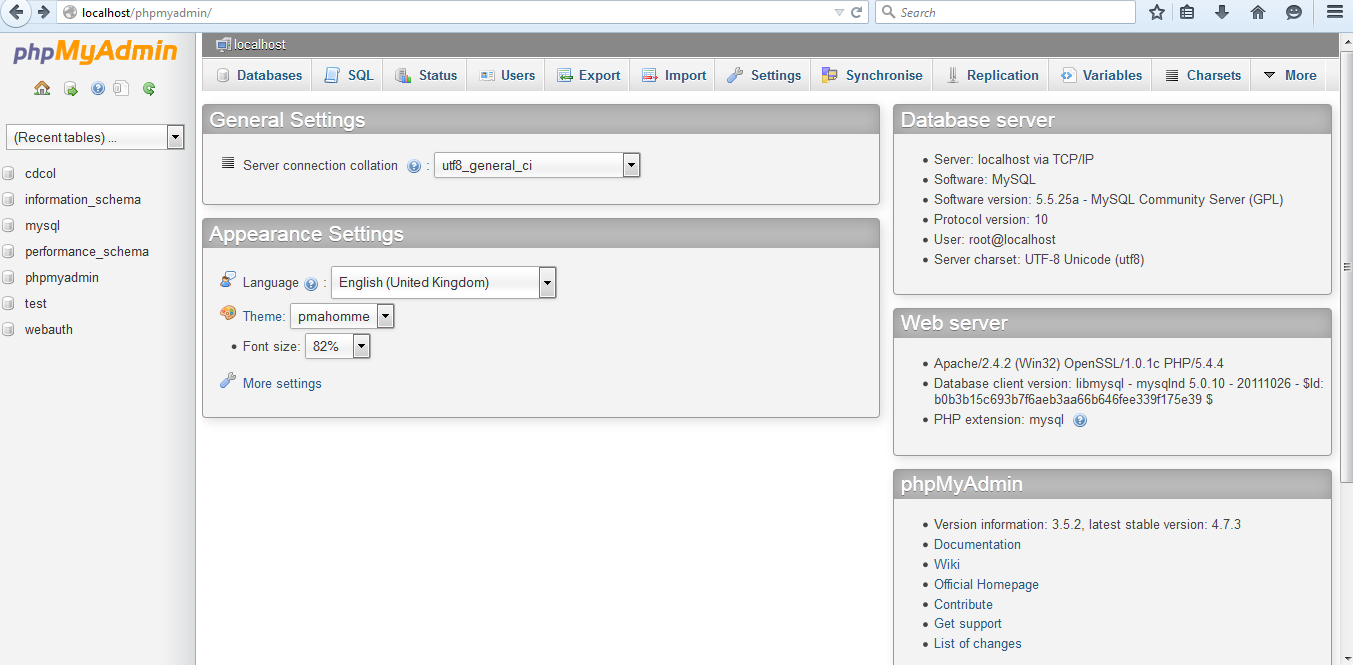Image resolution: width=1353 pixels, height=665 pixels.
Task: Expand the More tab dropdown
Action: click(1290, 75)
